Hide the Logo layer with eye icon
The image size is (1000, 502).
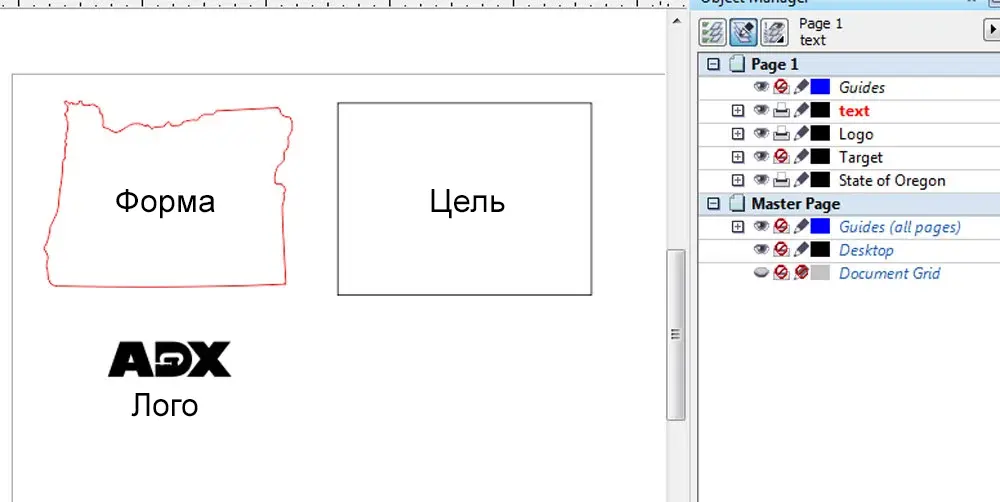click(761, 134)
